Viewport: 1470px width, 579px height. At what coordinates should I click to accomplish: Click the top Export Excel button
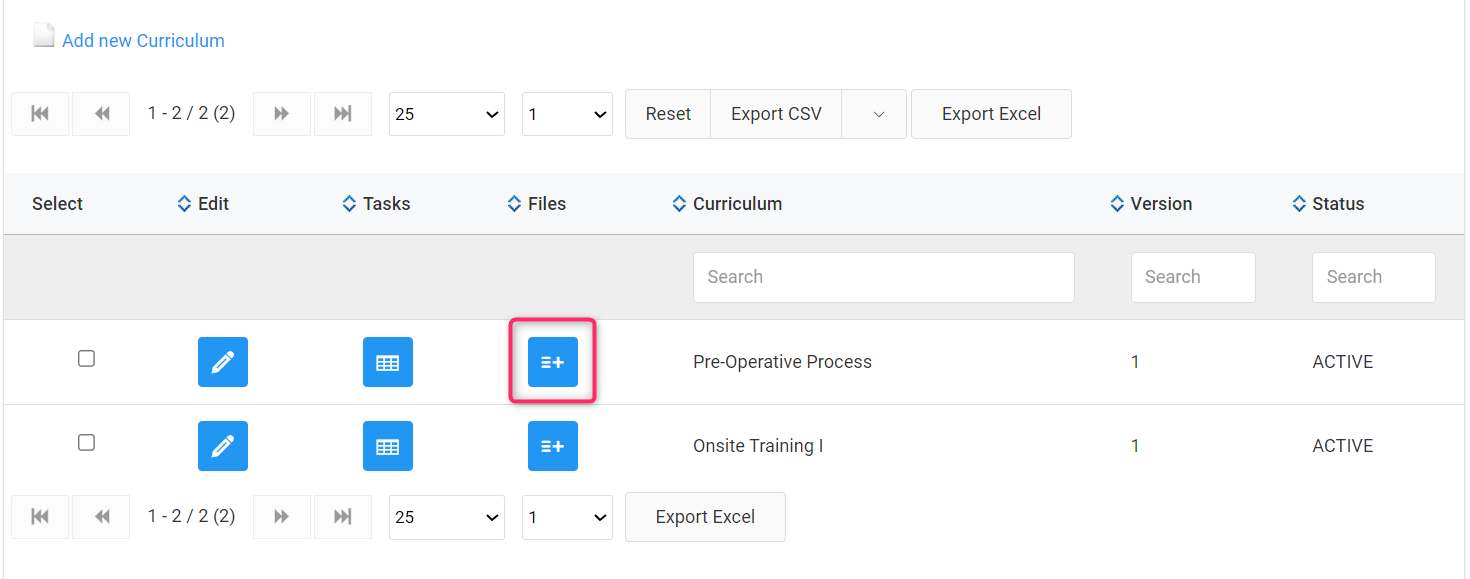pos(991,114)
